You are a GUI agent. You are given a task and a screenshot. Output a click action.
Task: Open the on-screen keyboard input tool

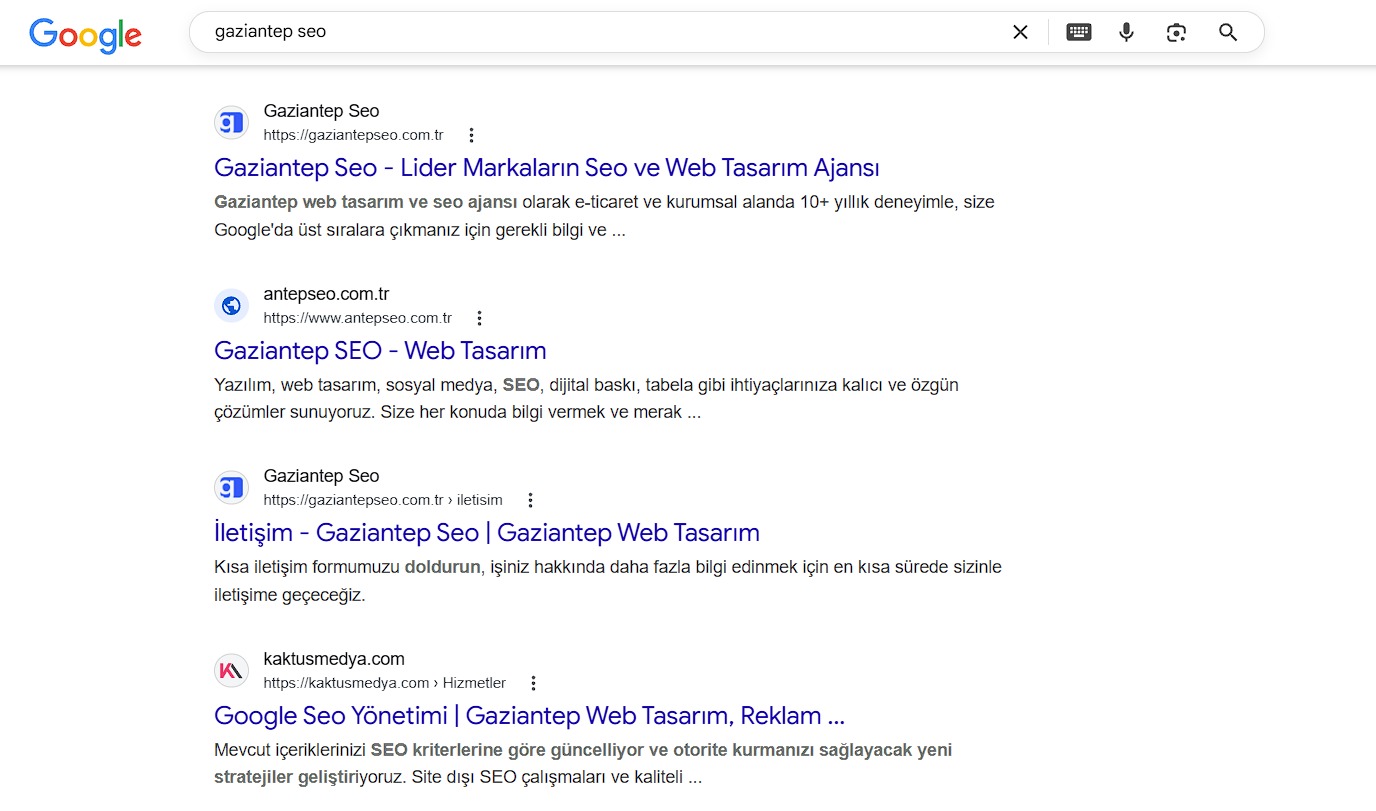1078,32
